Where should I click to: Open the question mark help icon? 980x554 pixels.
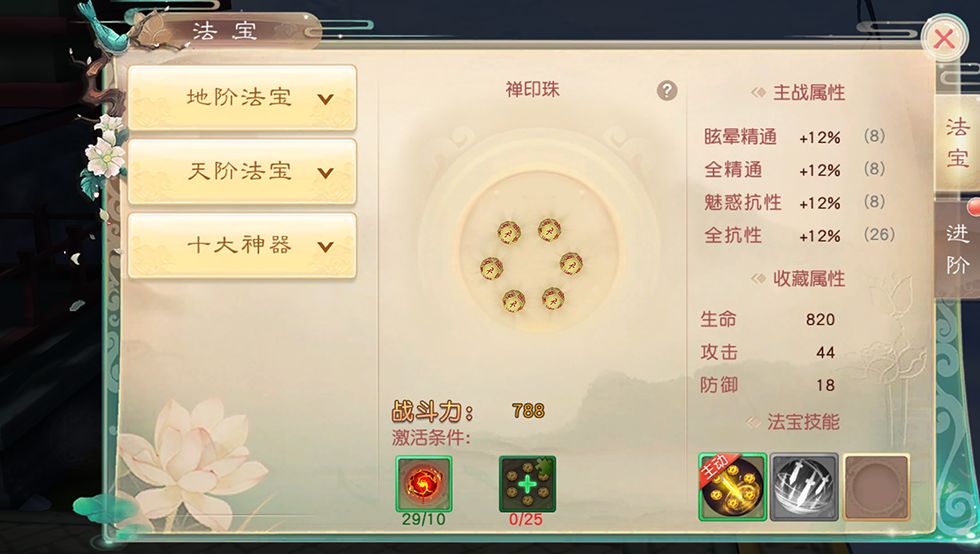667,91
